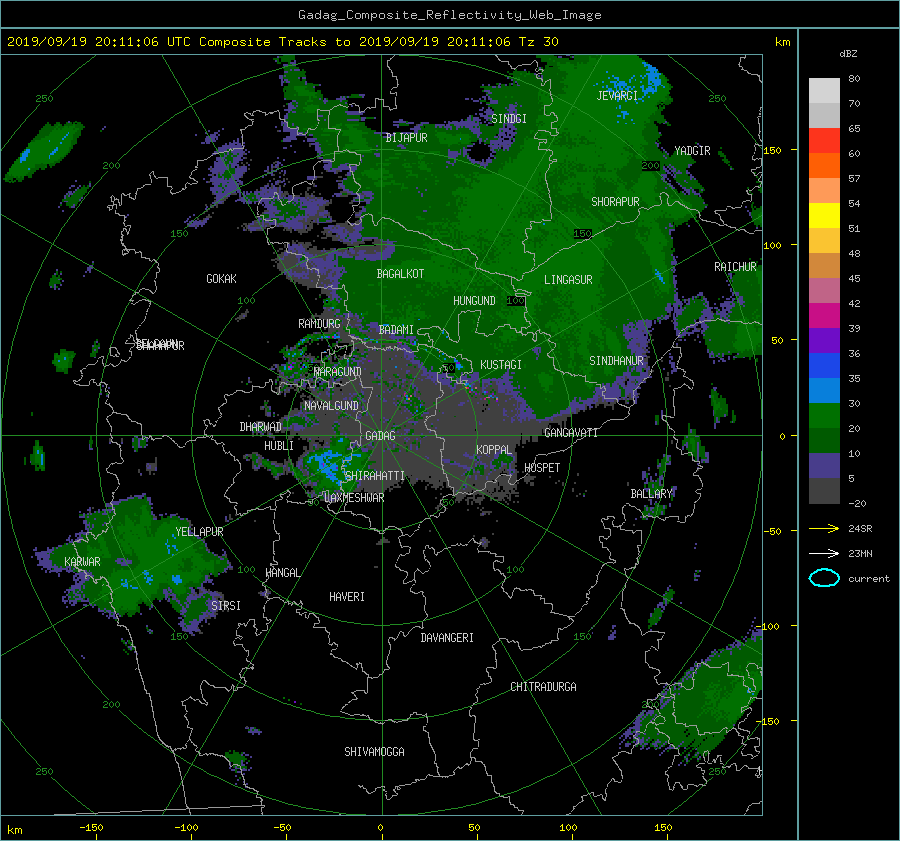Click the JEVARGI label

click(x=617, y=96)
